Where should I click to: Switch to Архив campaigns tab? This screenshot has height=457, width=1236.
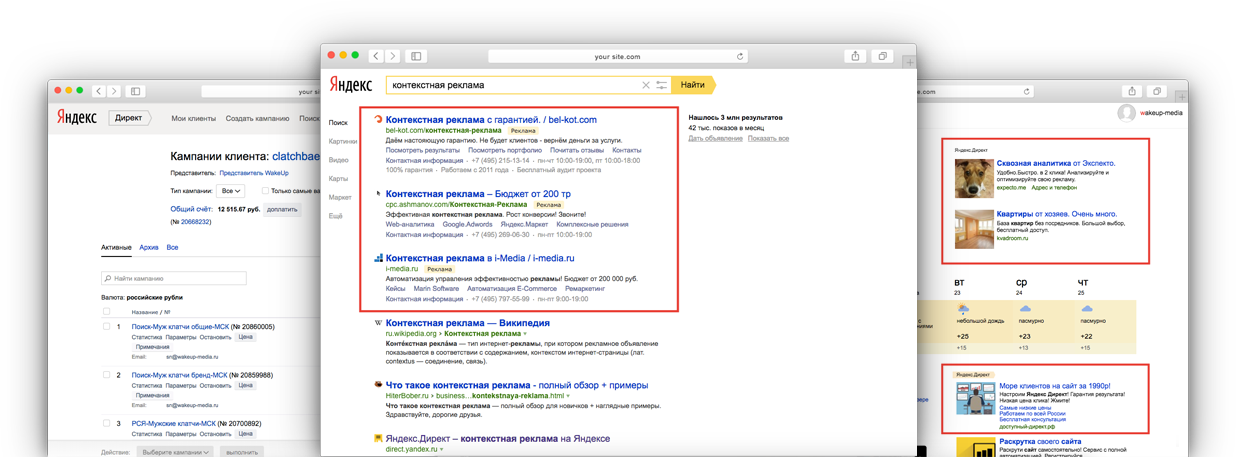pyautogui.click(x=149, y=247)
